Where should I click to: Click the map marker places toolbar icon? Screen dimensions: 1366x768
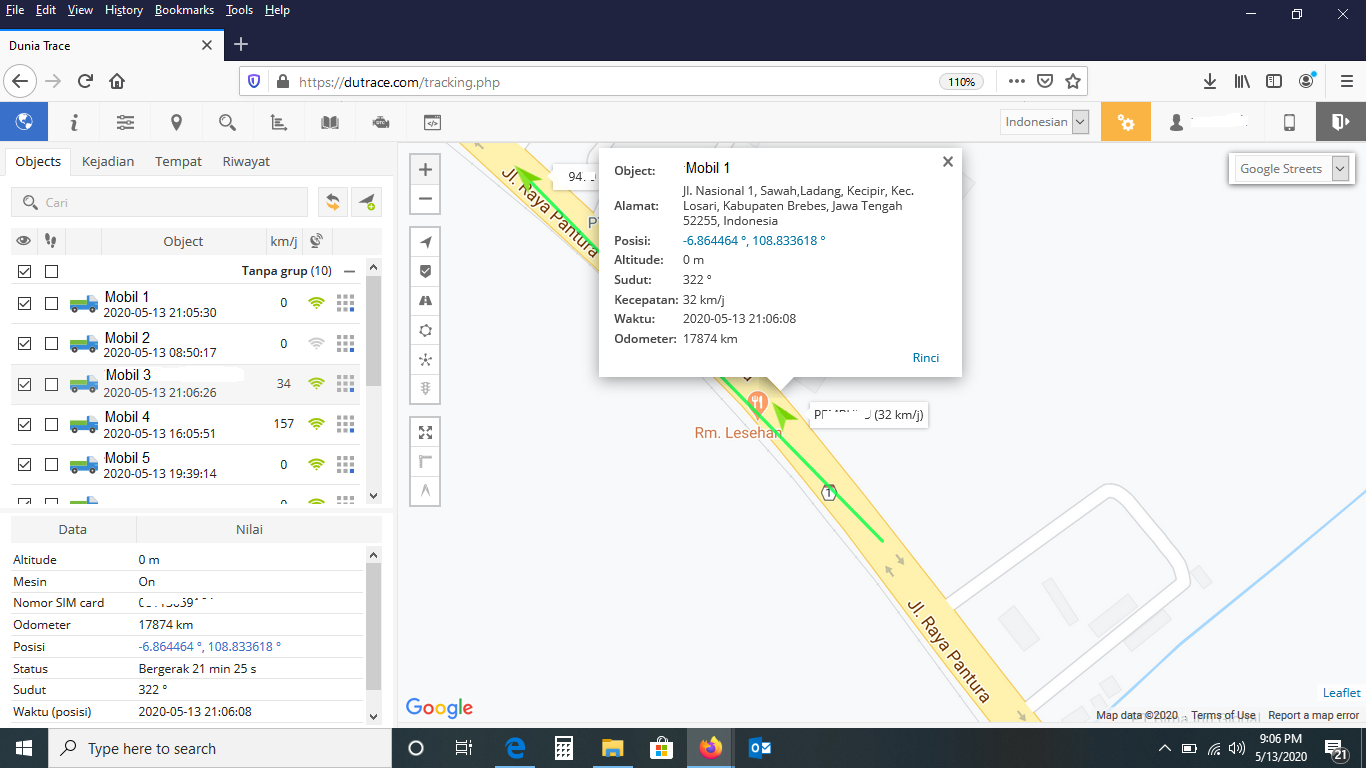176,122
